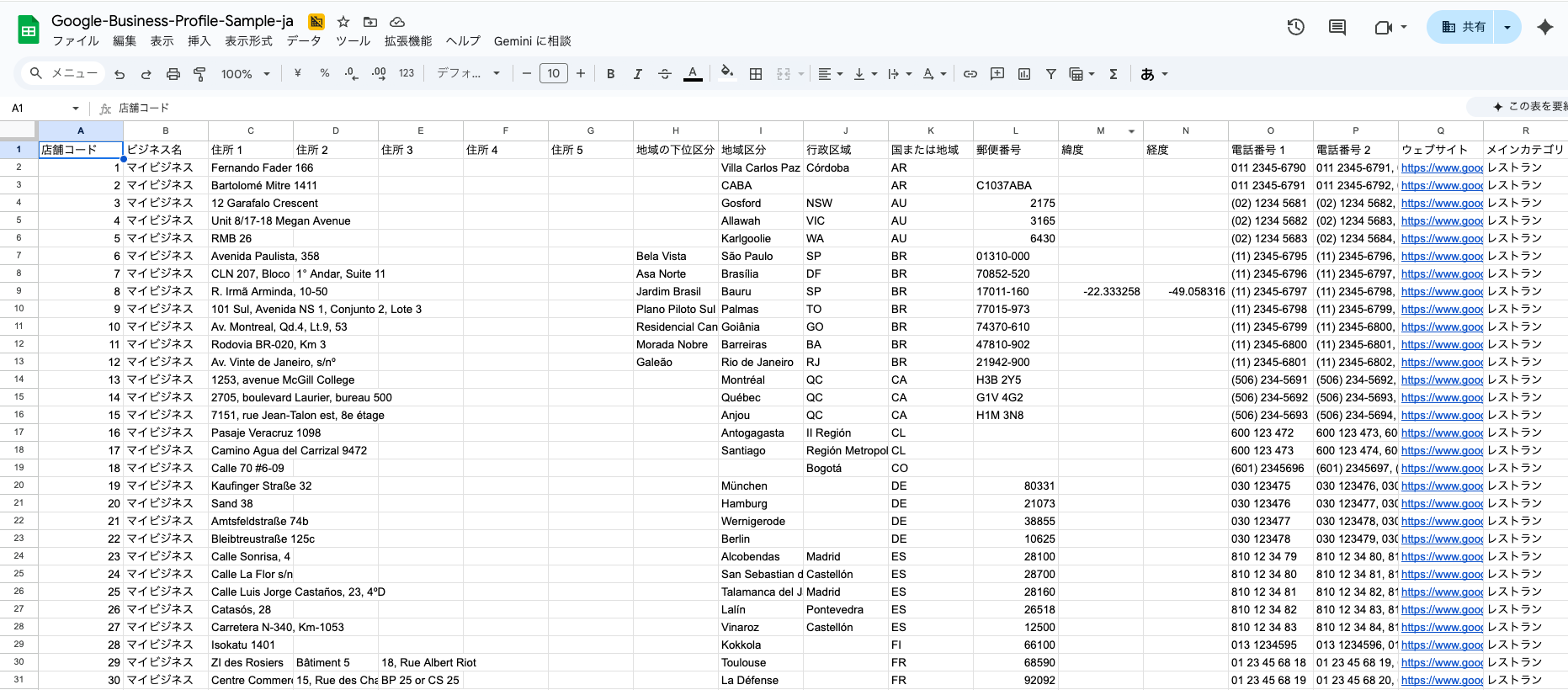Open the font family dropdown
Viewport: 1568px width, 690px height.
(468, 74)
